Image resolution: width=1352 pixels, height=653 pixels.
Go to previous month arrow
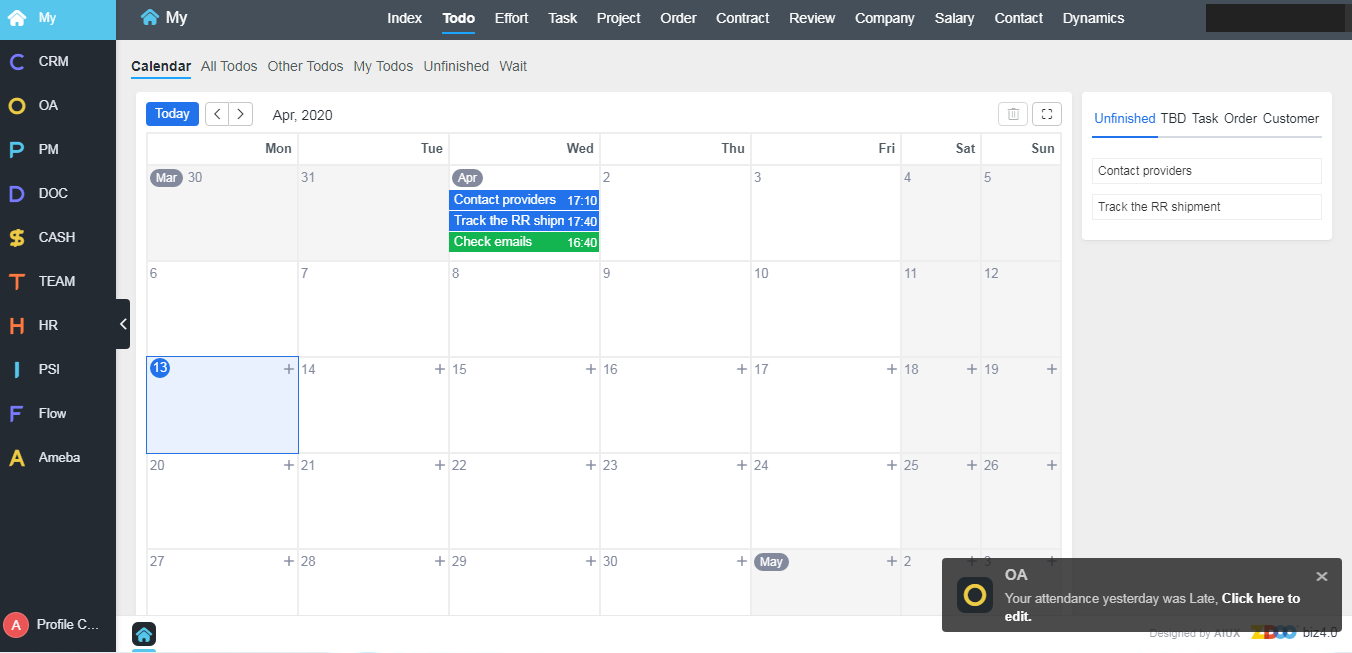(x=217, y=114)
